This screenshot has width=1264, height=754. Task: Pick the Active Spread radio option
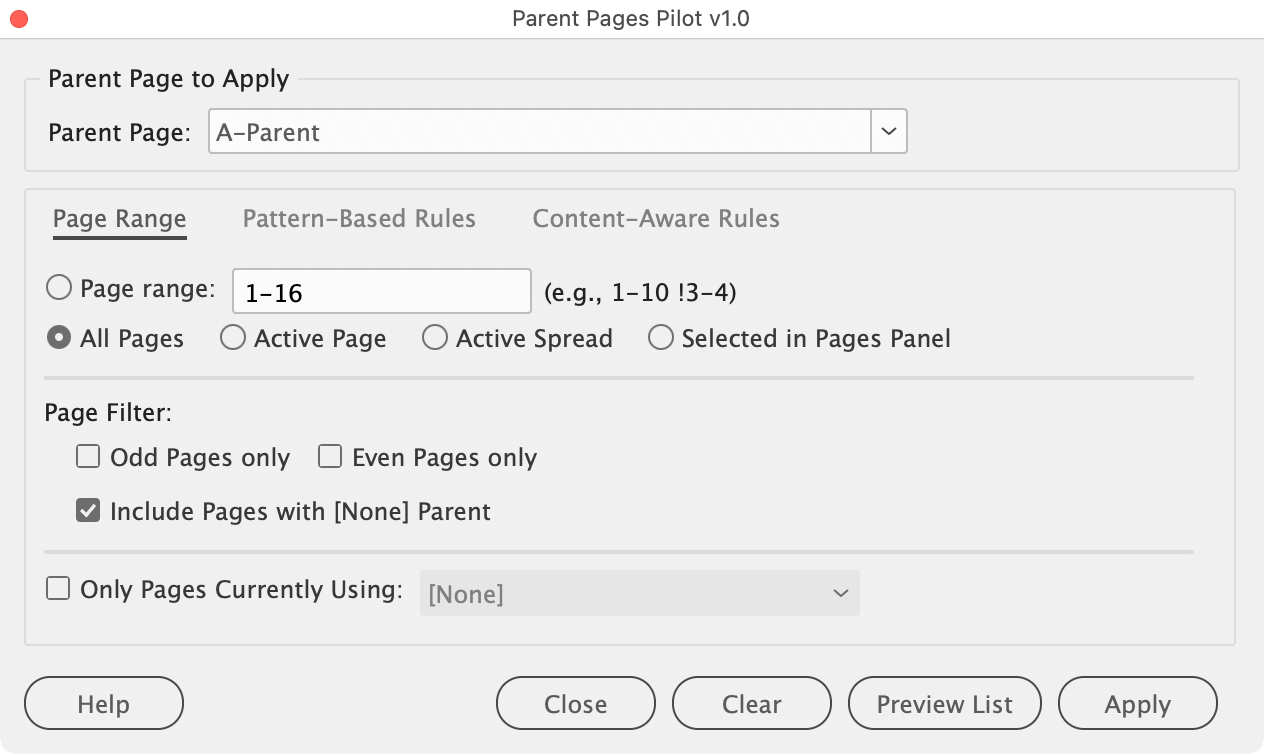pos(435,338)
